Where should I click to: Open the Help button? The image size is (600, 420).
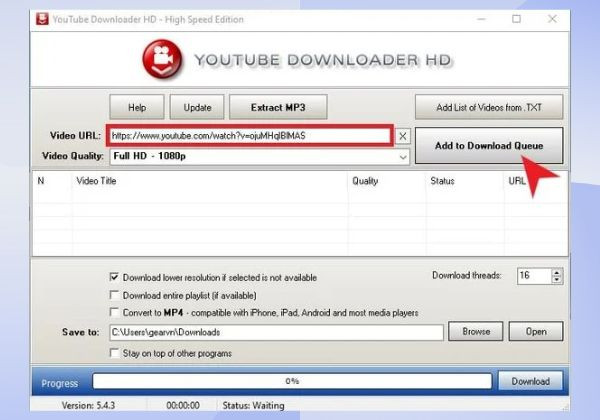[x=137, y=107]
